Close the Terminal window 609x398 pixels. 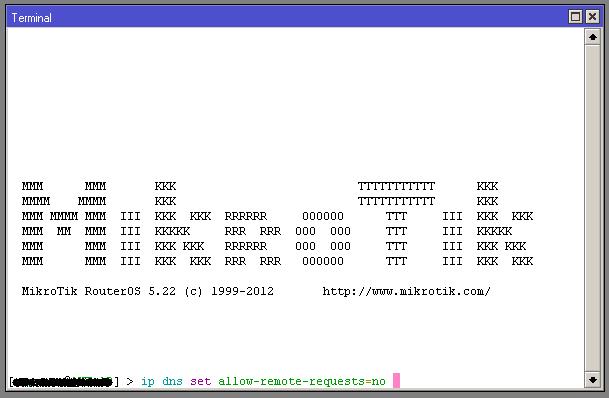click(592, 17)
